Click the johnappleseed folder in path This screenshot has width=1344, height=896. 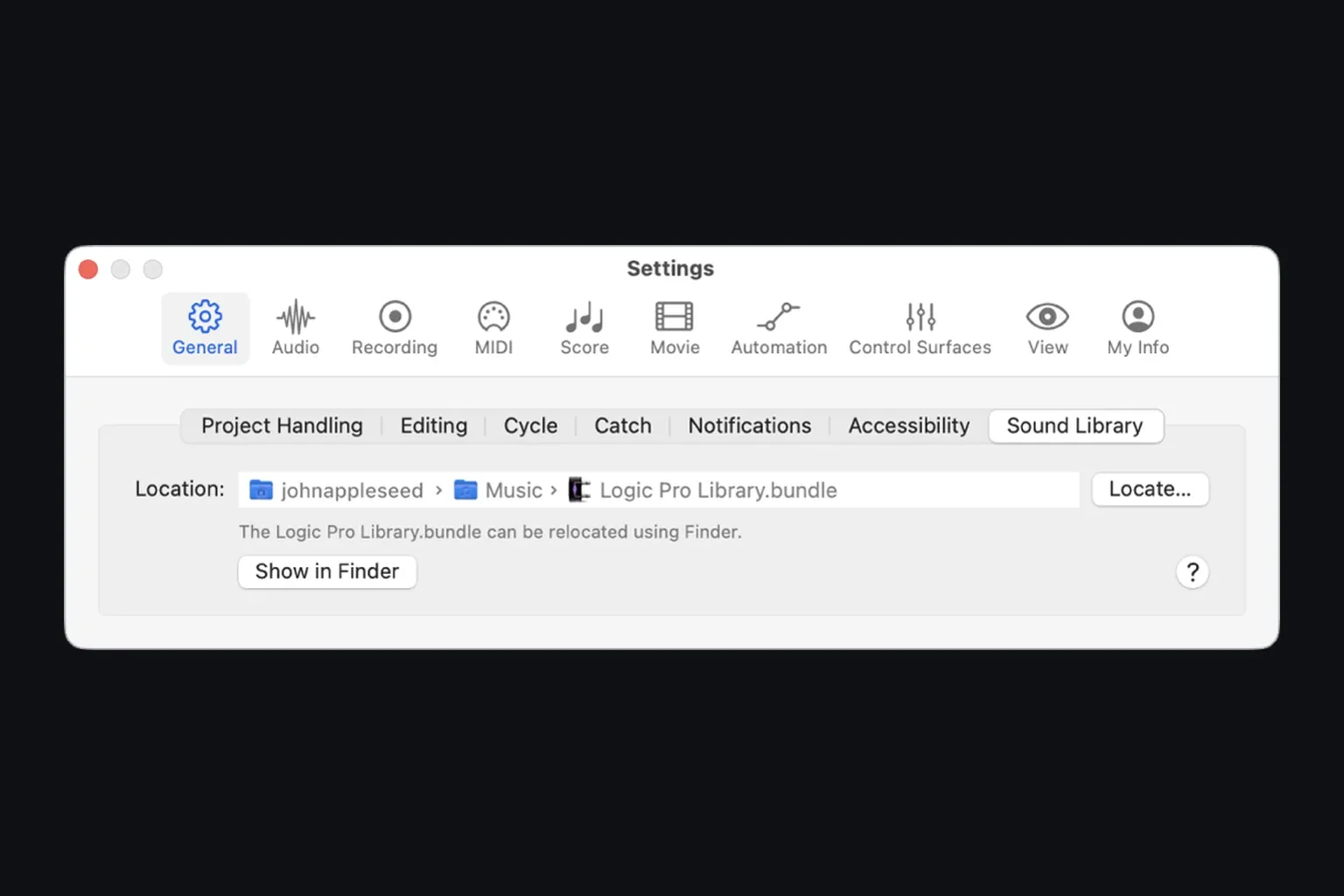click(x=336, y=490)
